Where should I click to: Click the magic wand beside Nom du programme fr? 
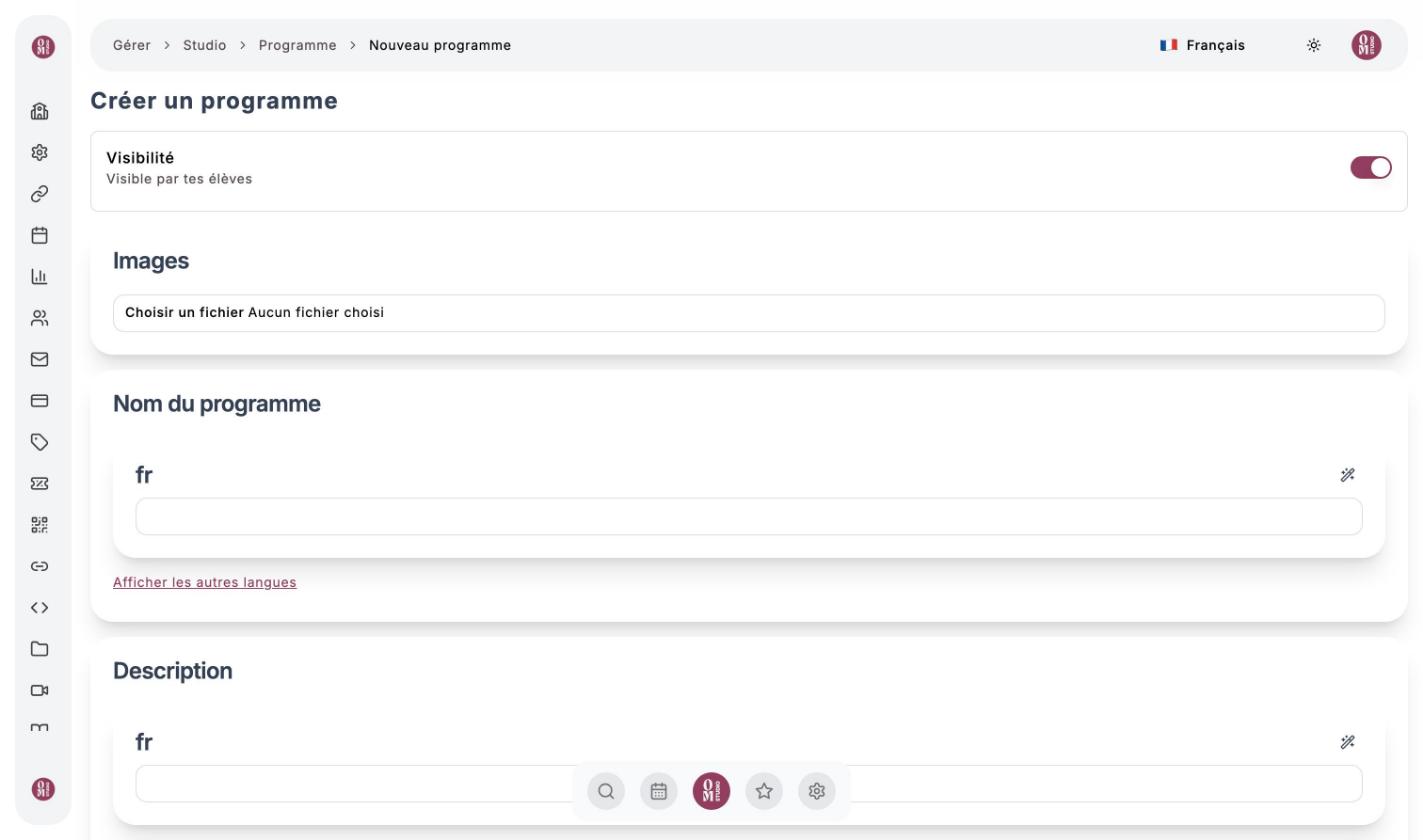click(1347, 475)
